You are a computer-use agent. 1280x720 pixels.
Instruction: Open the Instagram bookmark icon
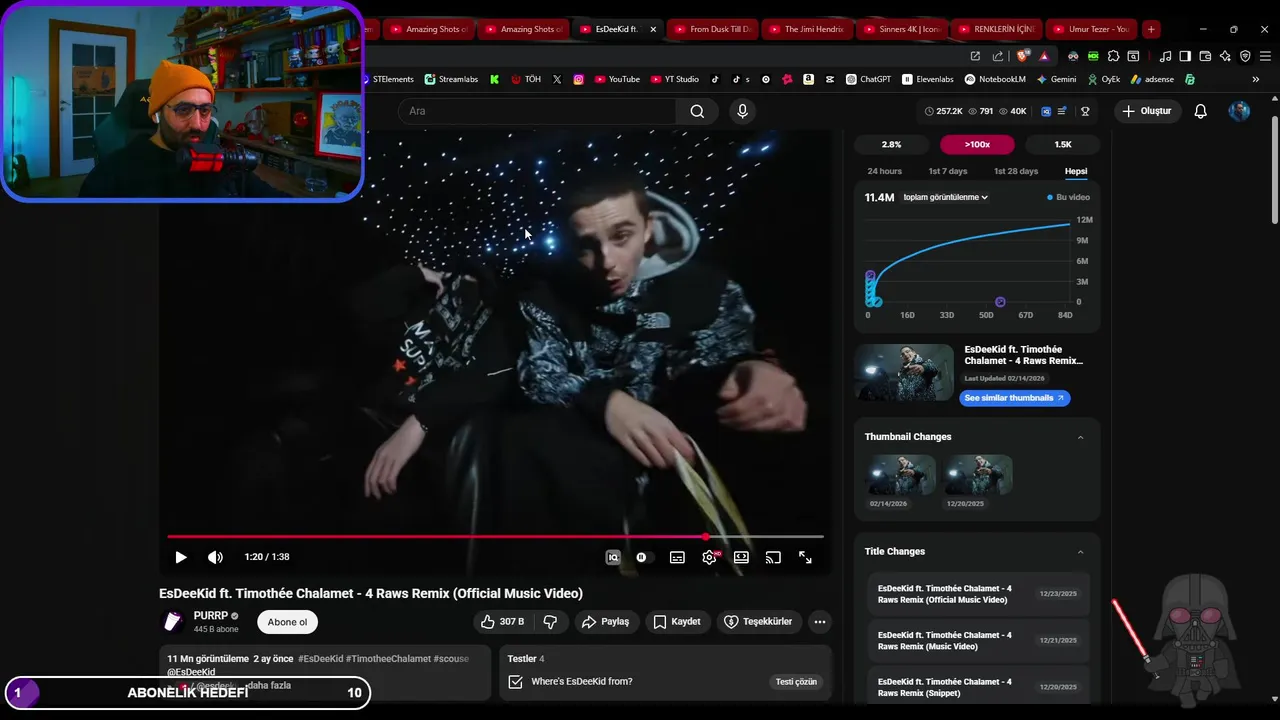(x=578, y=79)
